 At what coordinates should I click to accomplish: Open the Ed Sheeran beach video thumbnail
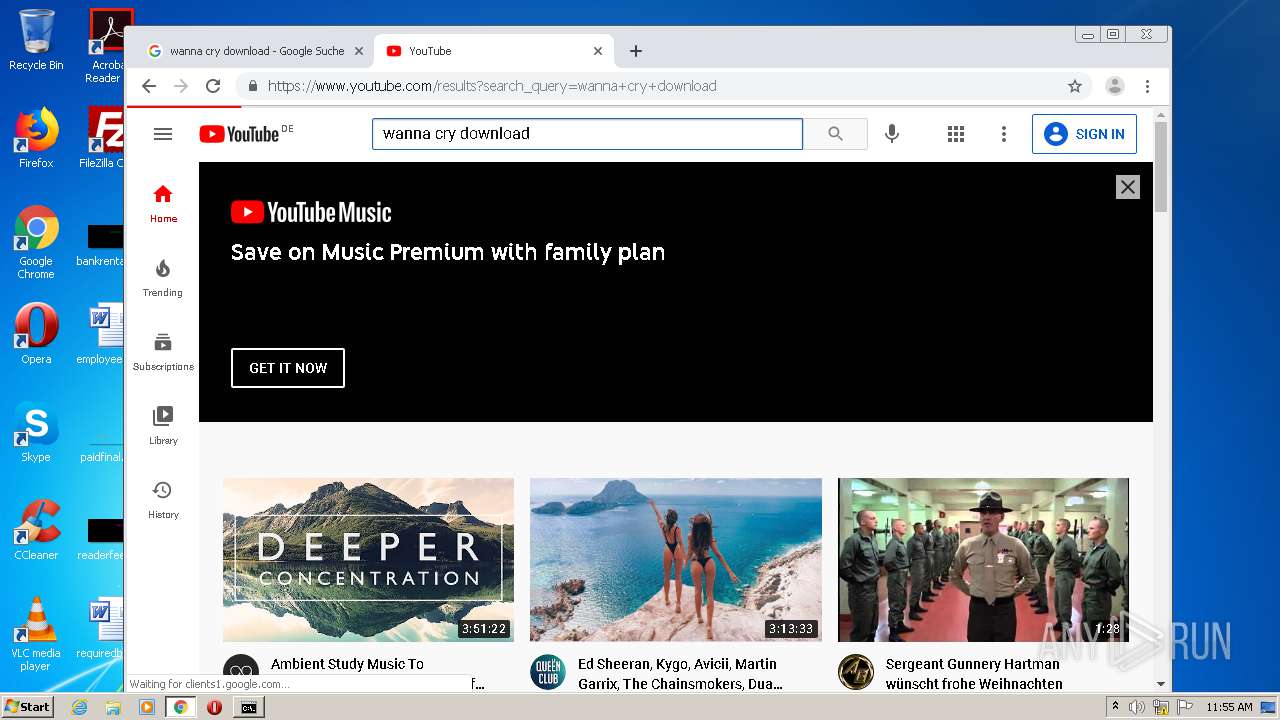(676, 559)
